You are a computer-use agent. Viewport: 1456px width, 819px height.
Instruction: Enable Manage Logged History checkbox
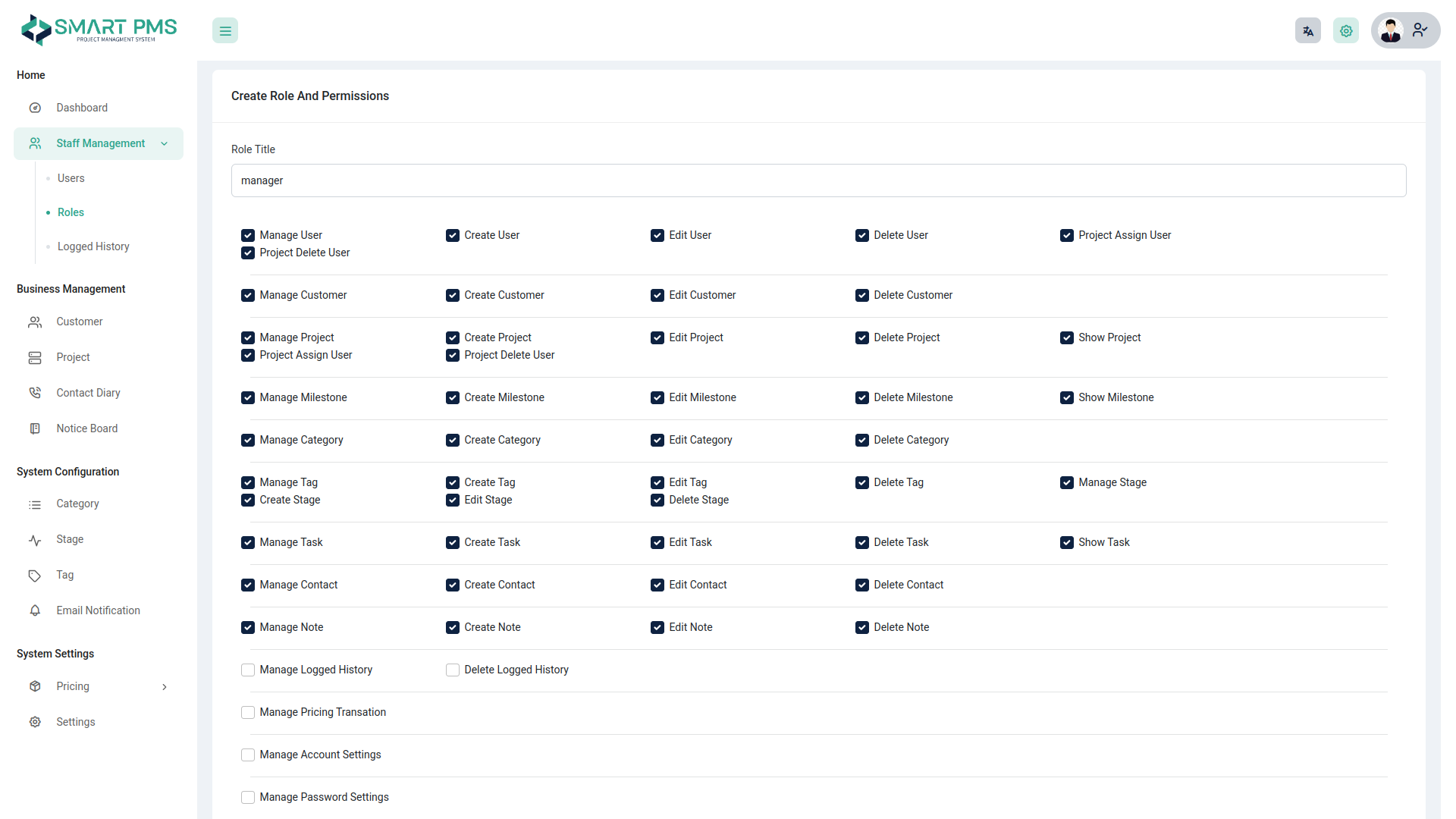(x=248, y=670)
